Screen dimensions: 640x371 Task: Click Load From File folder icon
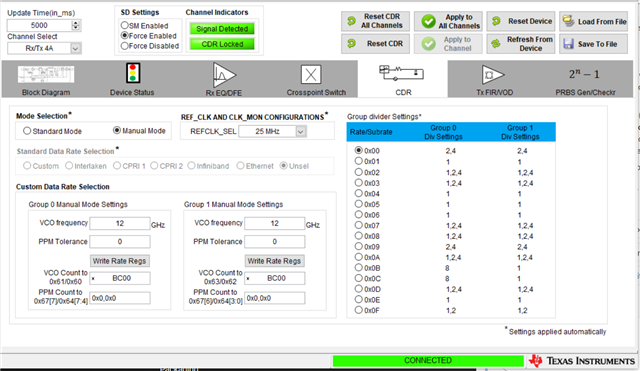click(x=568, y=21)
